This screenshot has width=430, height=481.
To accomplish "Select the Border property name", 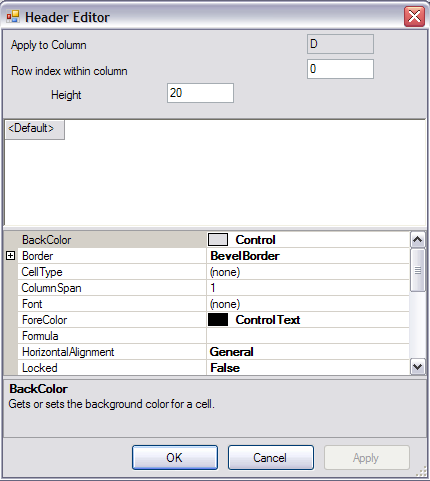I will click(x=38, y=256).
